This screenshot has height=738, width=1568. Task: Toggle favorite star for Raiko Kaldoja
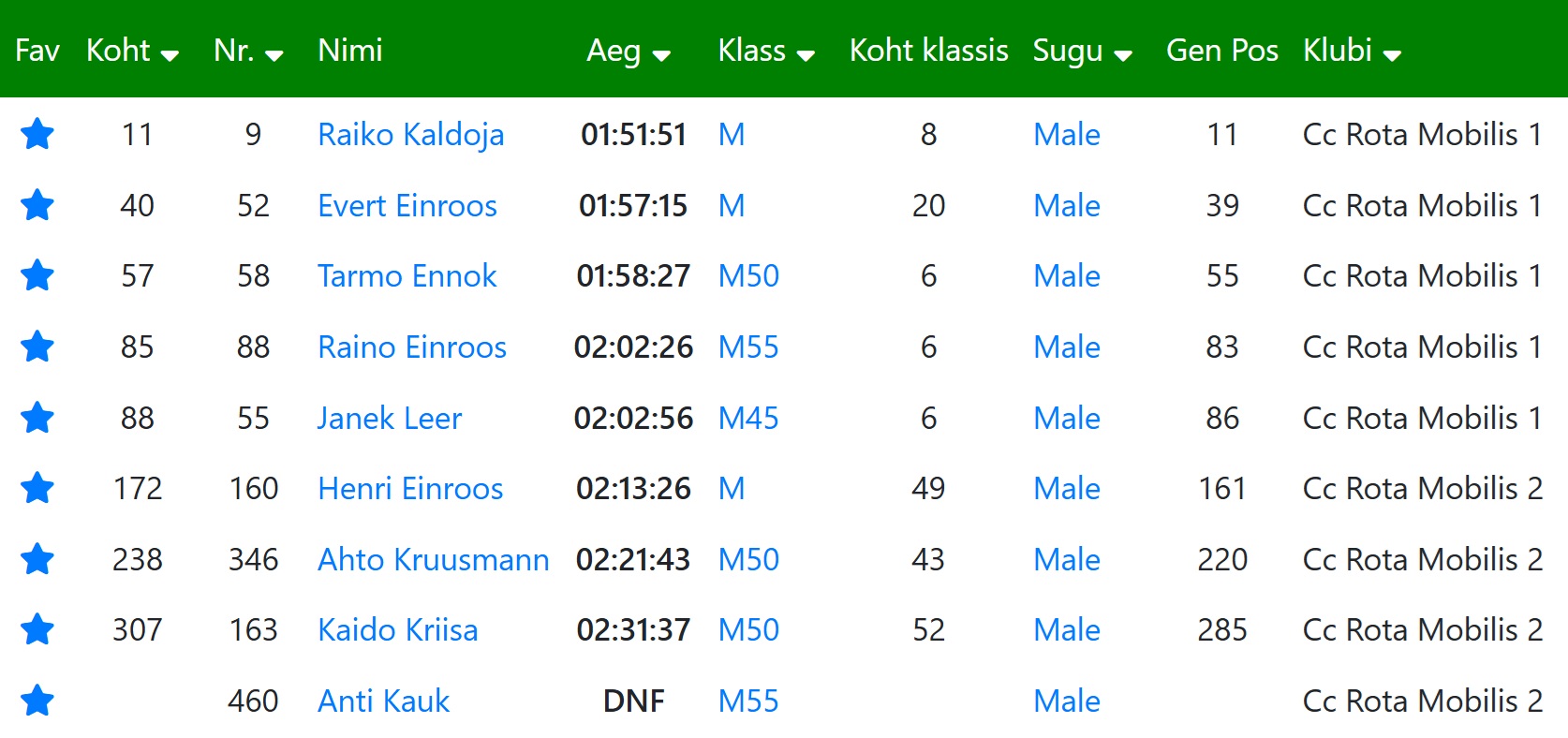click(x=37, y=134)
